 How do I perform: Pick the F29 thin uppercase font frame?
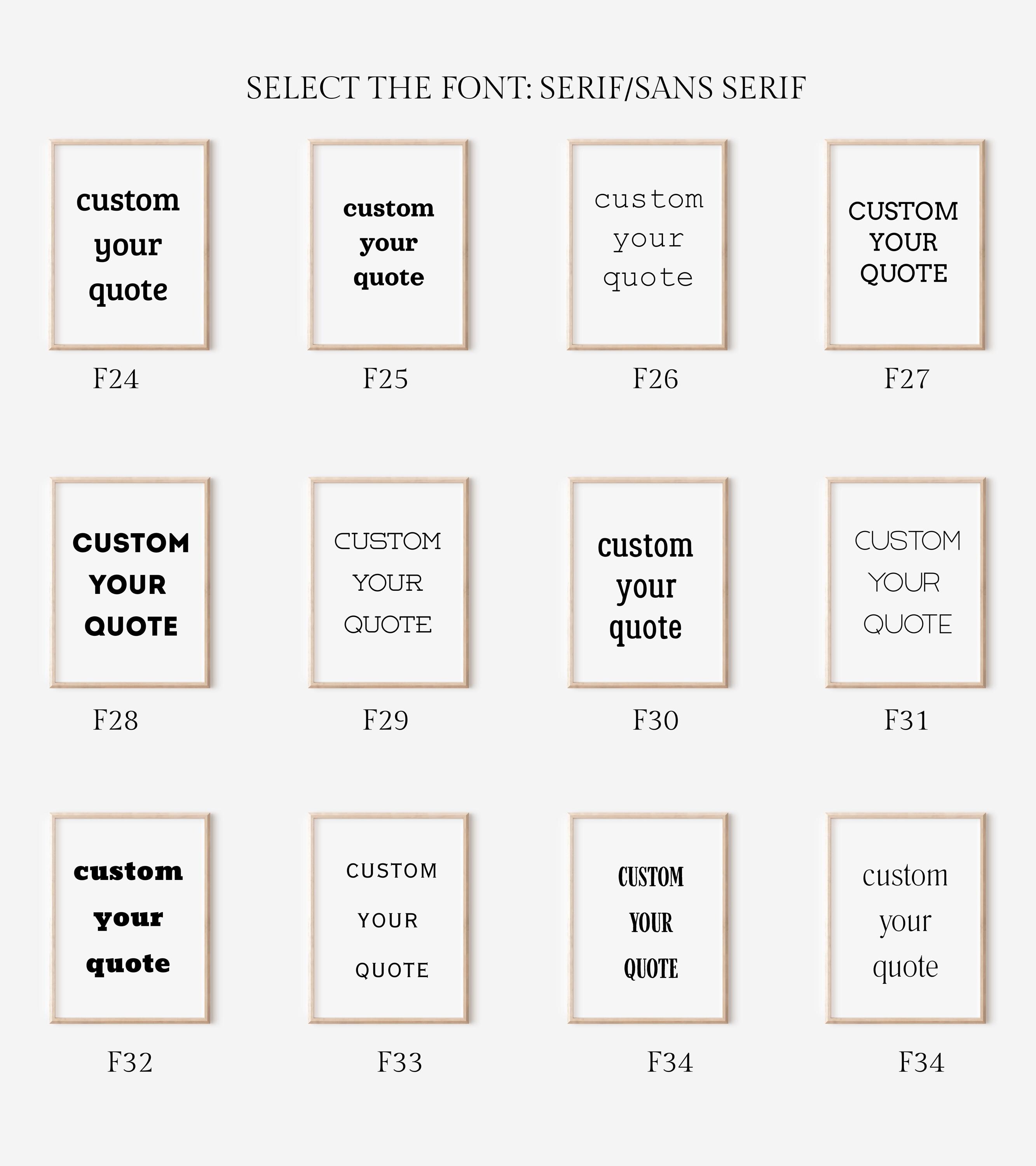[389, 583]
